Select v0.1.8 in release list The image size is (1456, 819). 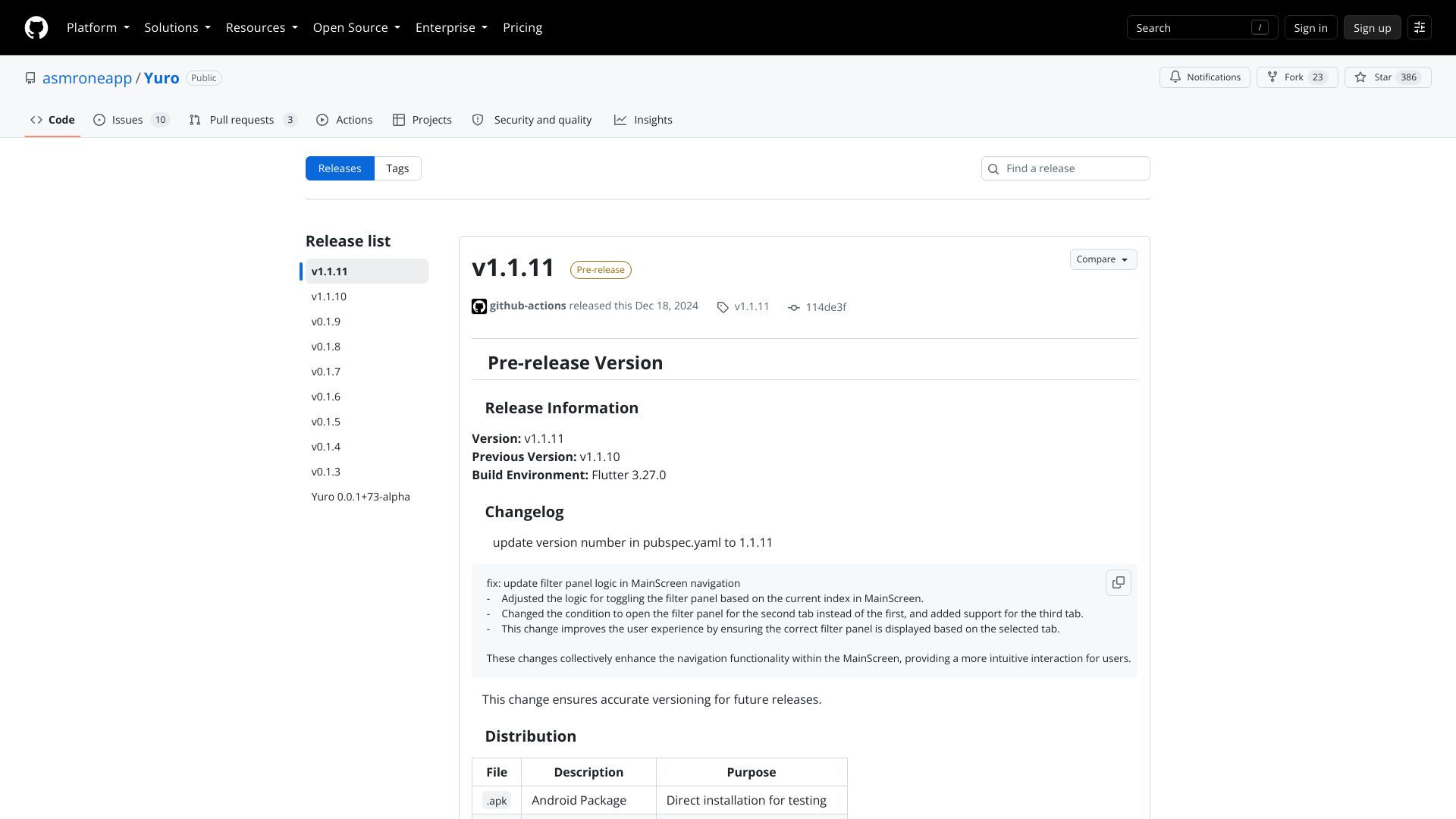[367, 347]
